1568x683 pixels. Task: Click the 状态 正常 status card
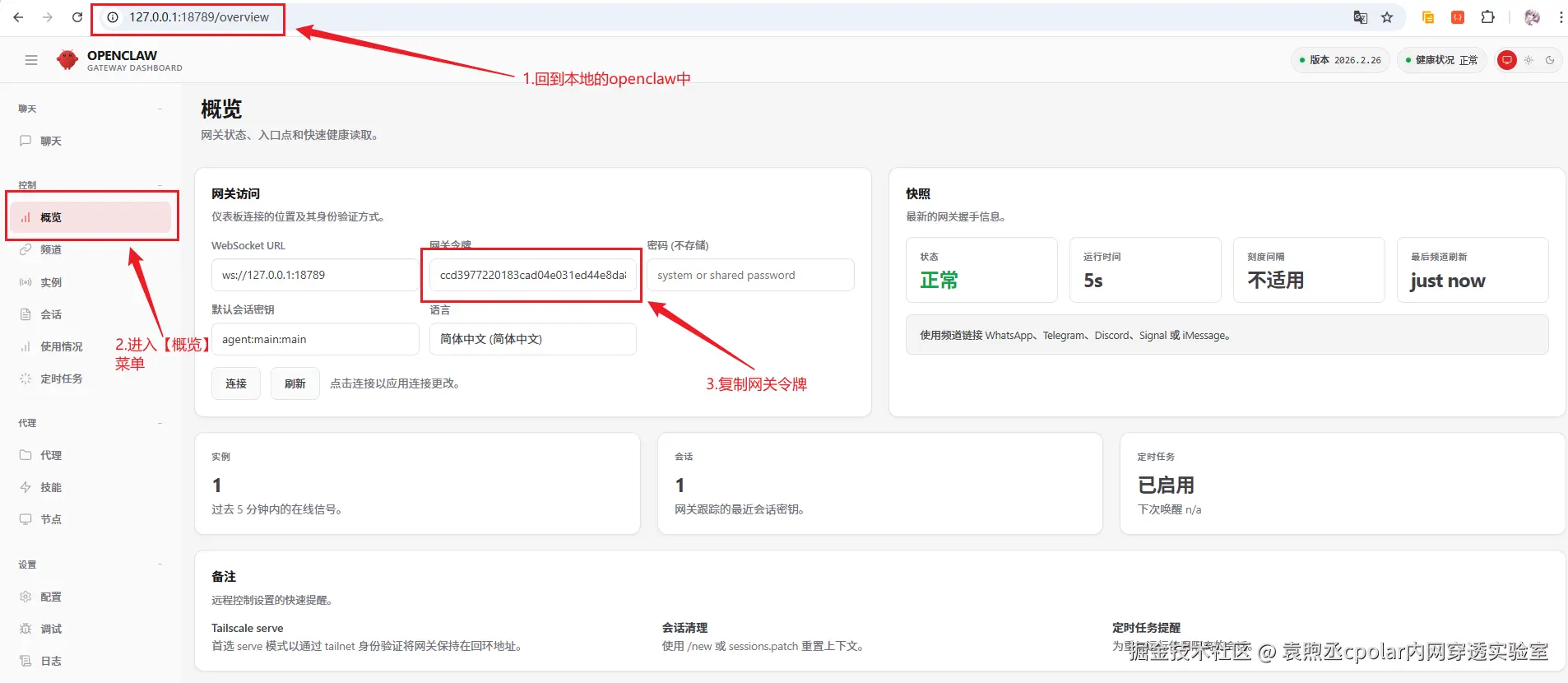pos(981,270)
